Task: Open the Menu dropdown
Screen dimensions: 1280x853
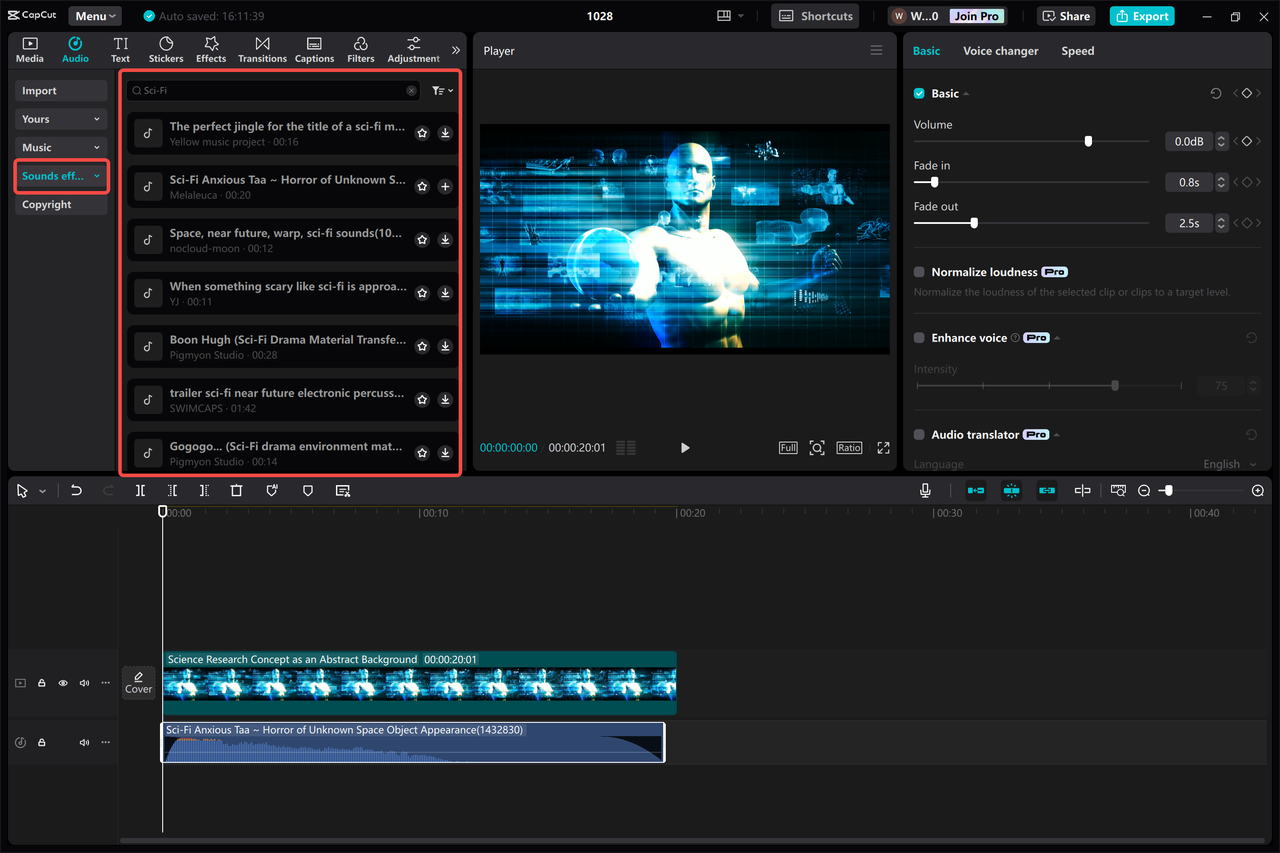Action: (x=94, y=15)
